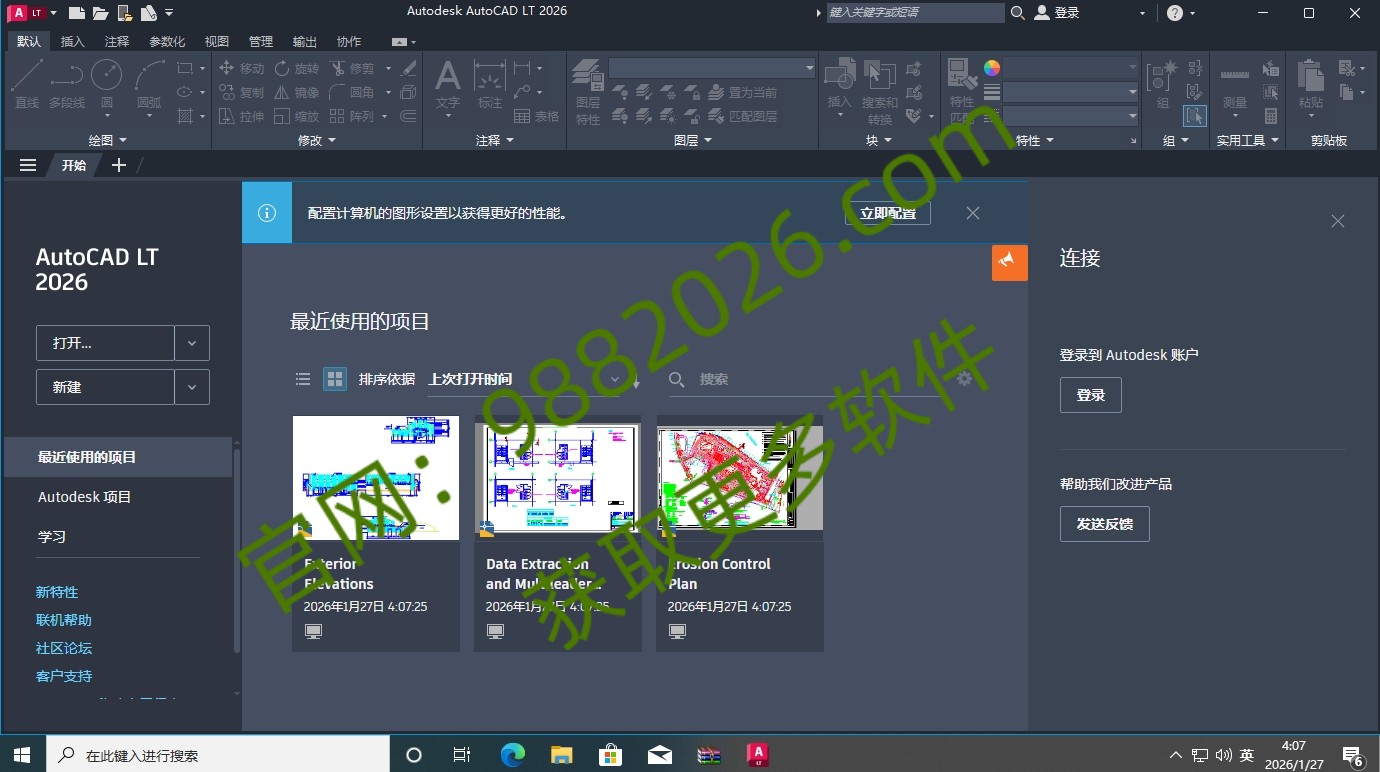This screenshot has width=1380, height=772.
Task: Select the Circle (圆) tool
Action: [x=106, y=84]
